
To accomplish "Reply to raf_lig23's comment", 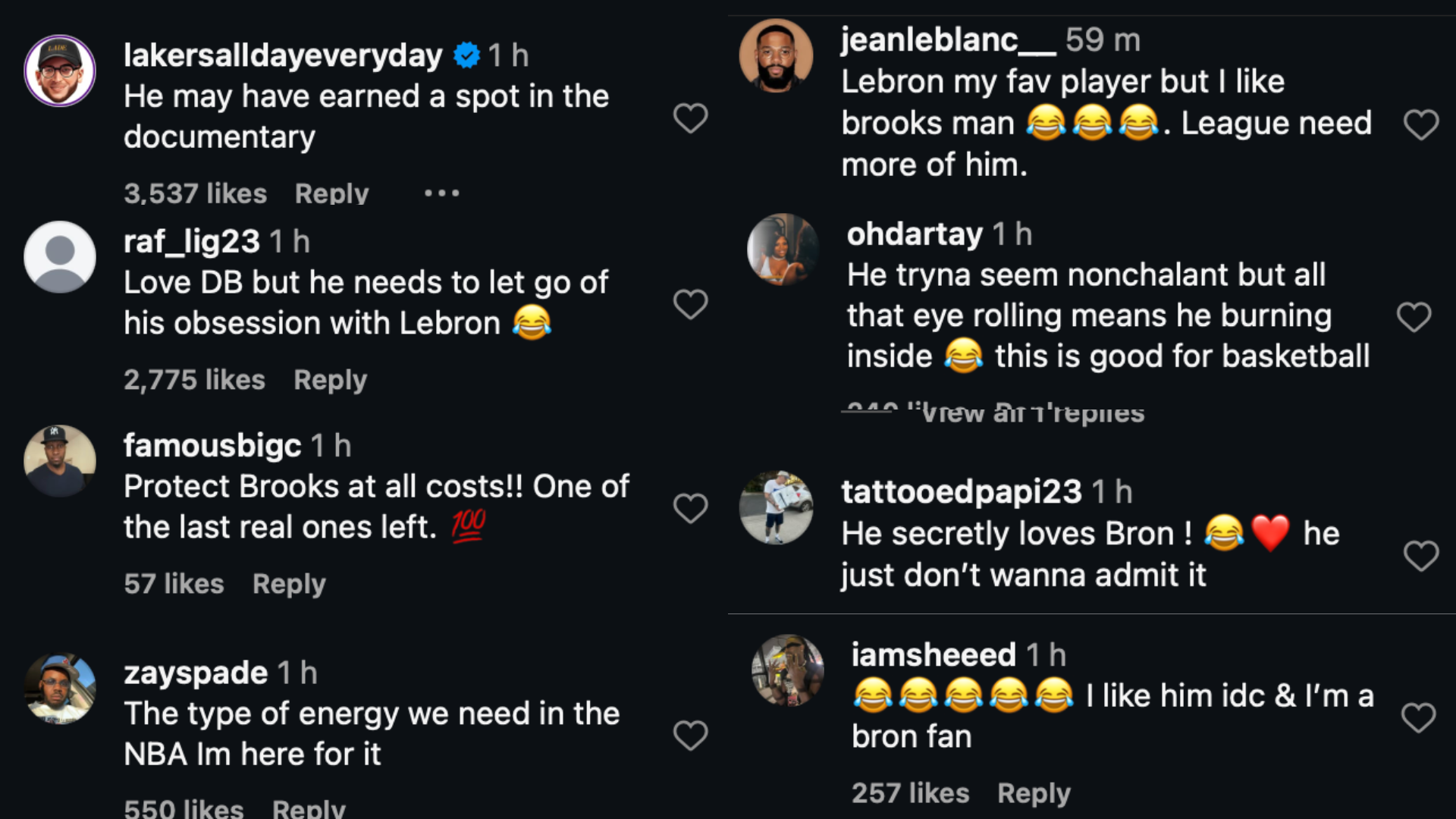I will pyautogui.click(x=330, y=380).
